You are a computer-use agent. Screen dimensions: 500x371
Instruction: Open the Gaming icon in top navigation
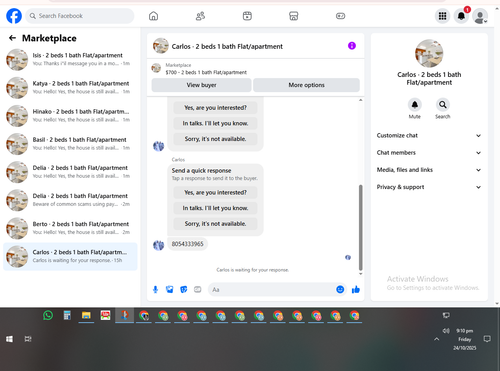click(340, 16)
